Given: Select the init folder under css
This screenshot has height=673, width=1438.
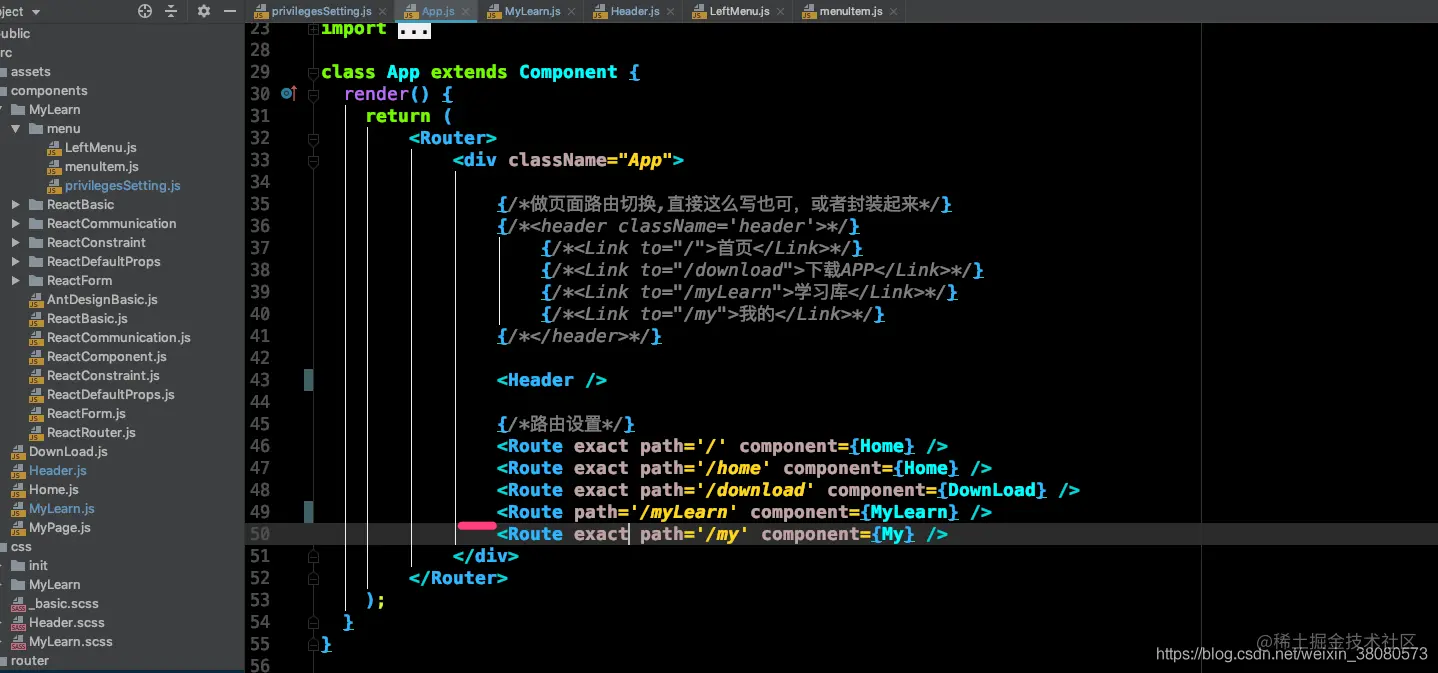Looking at the screenshot, I should pyautogui.click(x=38, y=566).
